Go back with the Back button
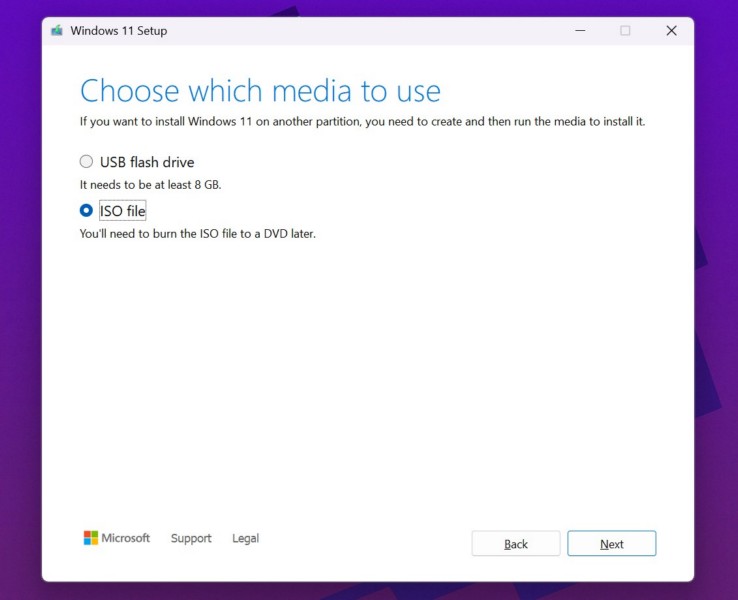Image resolution: width=738 pixels, height=600 pixels. pos(516,544)
